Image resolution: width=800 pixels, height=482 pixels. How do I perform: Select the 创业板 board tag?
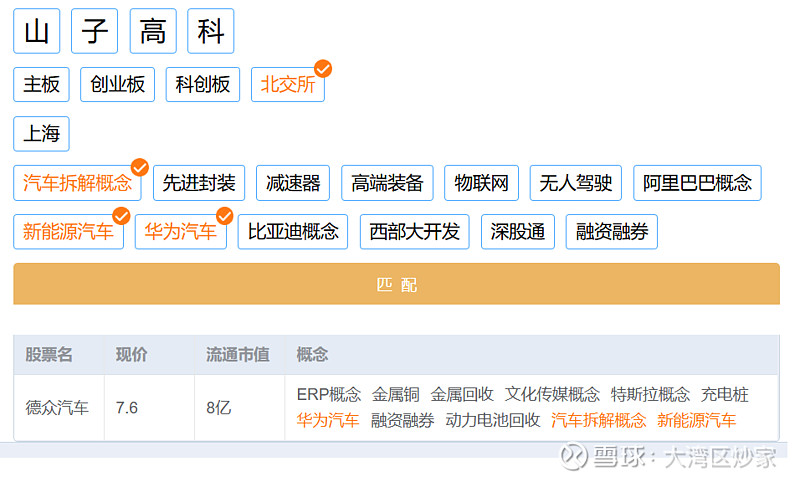[x=117, y=85]
